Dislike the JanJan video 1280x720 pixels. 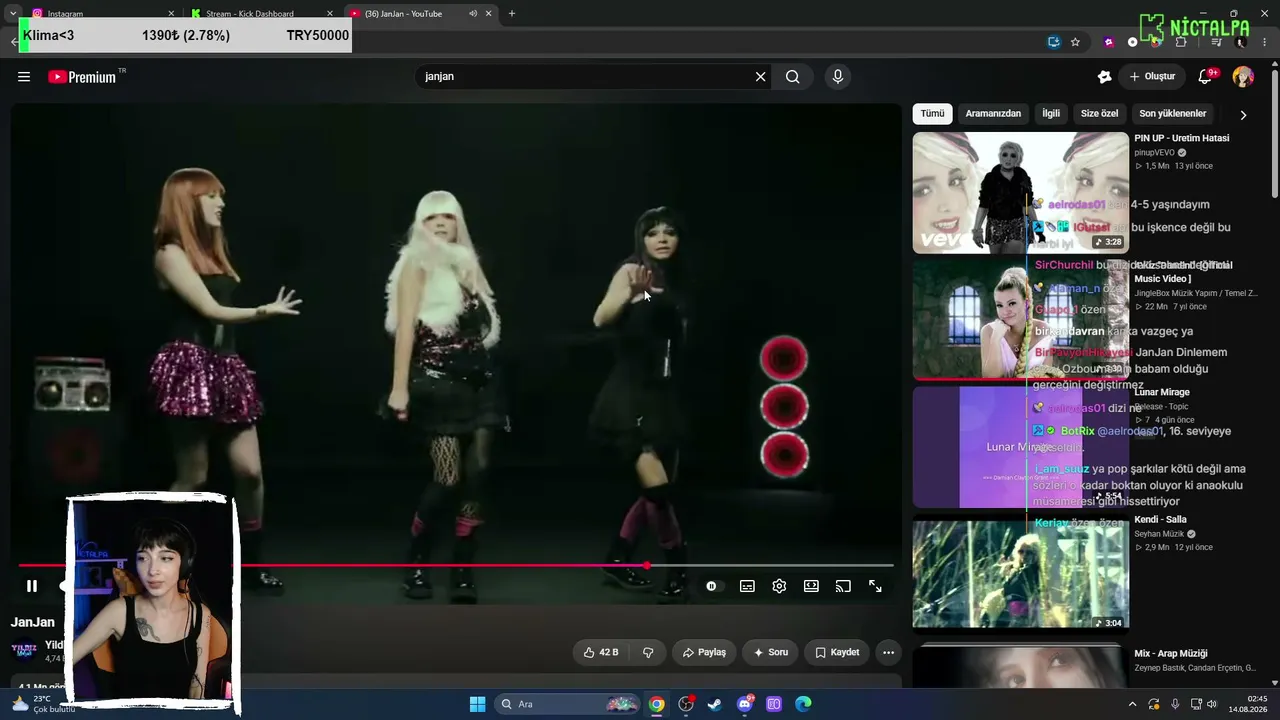click(x=648, y=653)
